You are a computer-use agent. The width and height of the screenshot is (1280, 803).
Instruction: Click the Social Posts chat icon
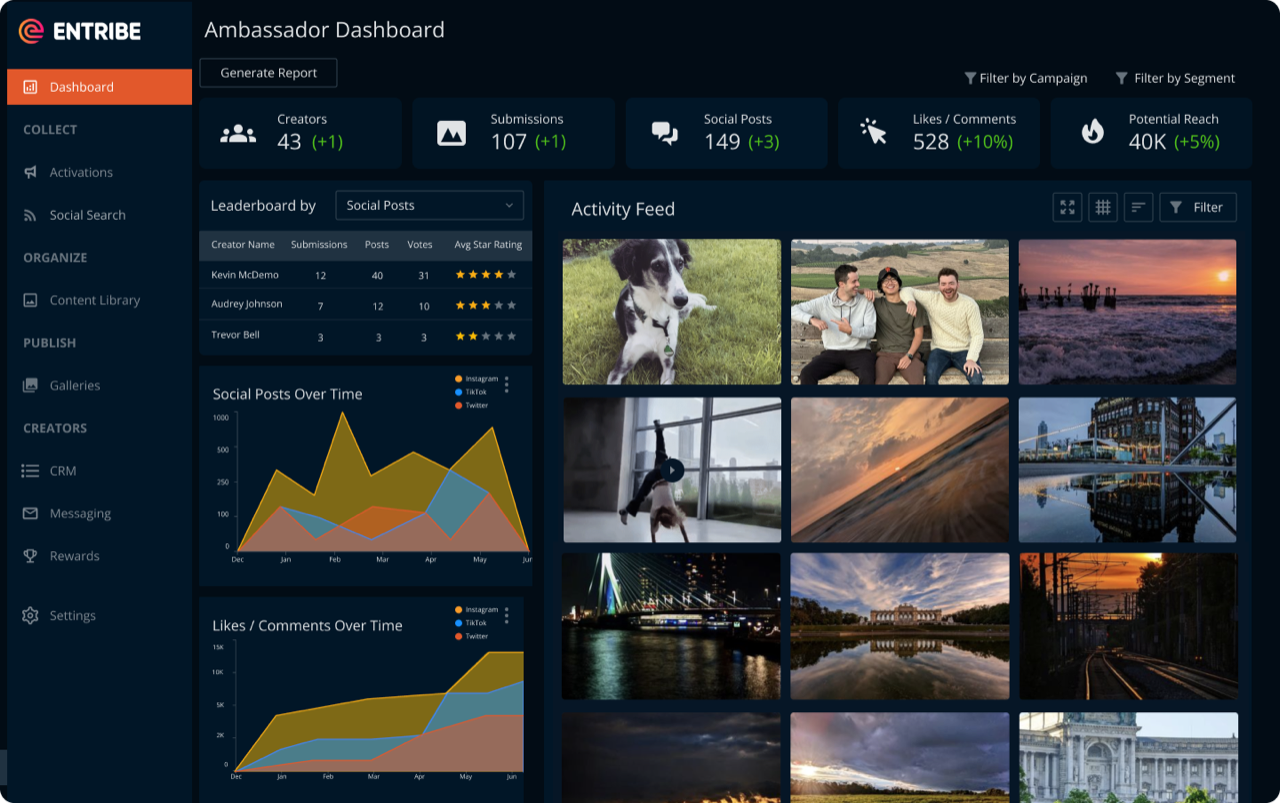[x=665, y=133]
